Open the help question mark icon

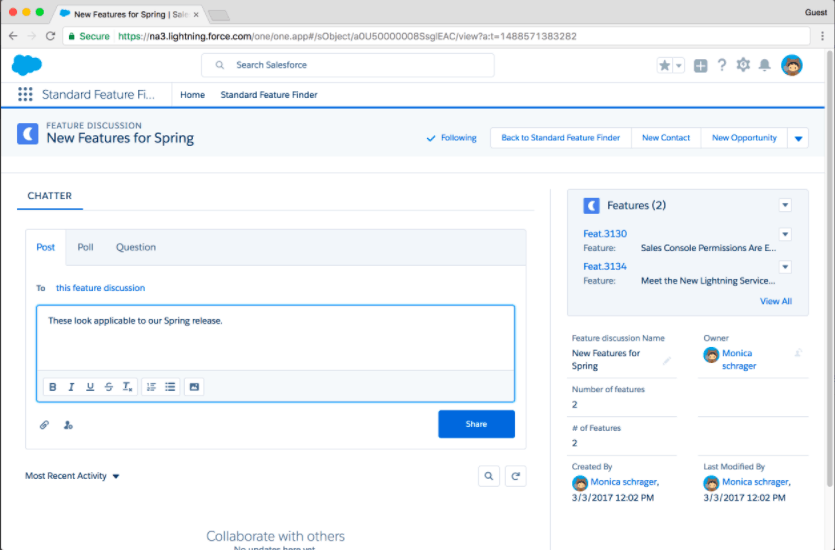pyautogui.click(x=722, y=65)
